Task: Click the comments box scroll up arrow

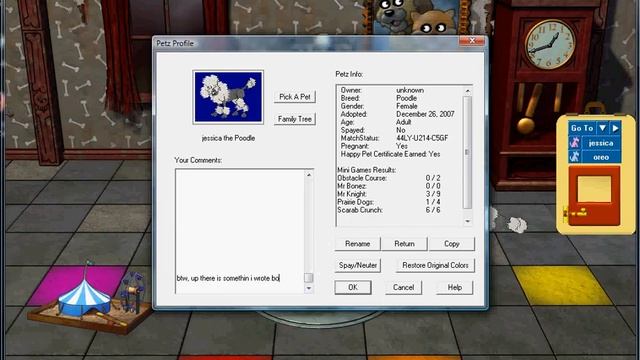Action: pyautogui.click(x=309, y=175)
